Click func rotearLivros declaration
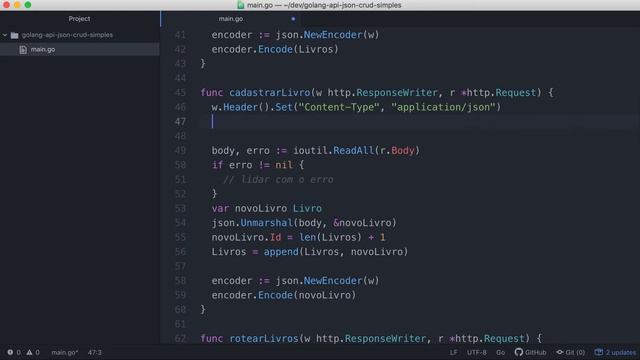Viewport: 640px width, 360px height. tap(371, 338)
